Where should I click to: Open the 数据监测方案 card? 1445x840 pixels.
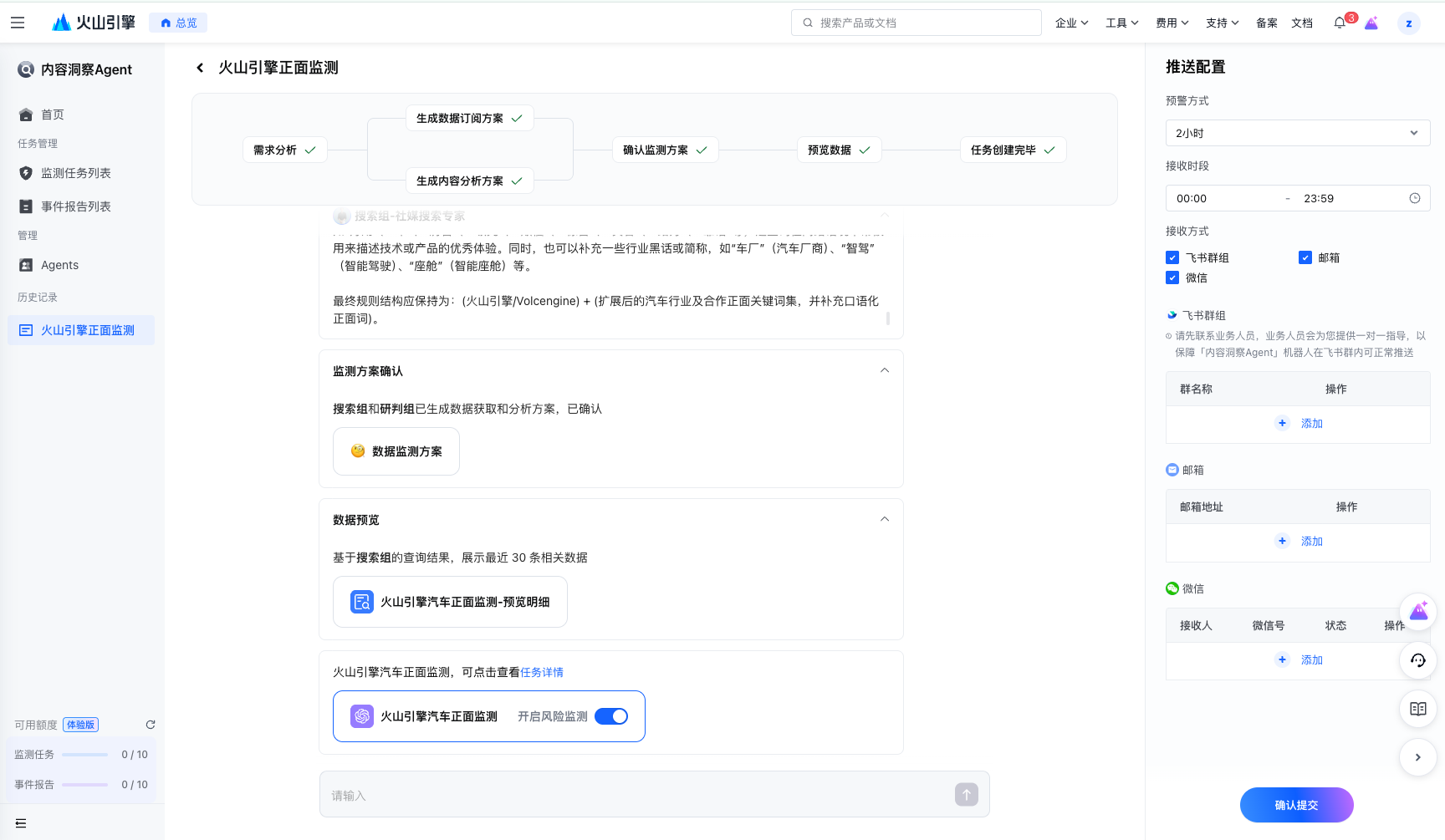pos(396,451)
